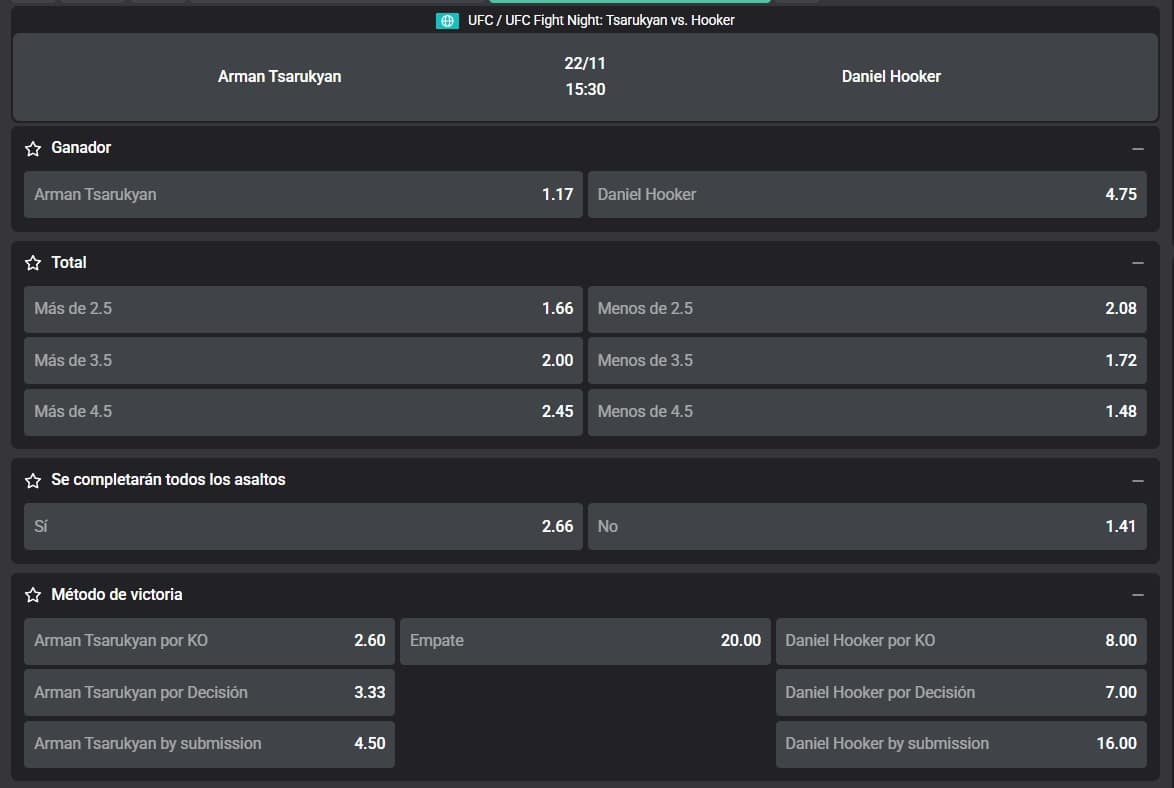Choose Daniel Hooker by submission at 16.00

960,744
